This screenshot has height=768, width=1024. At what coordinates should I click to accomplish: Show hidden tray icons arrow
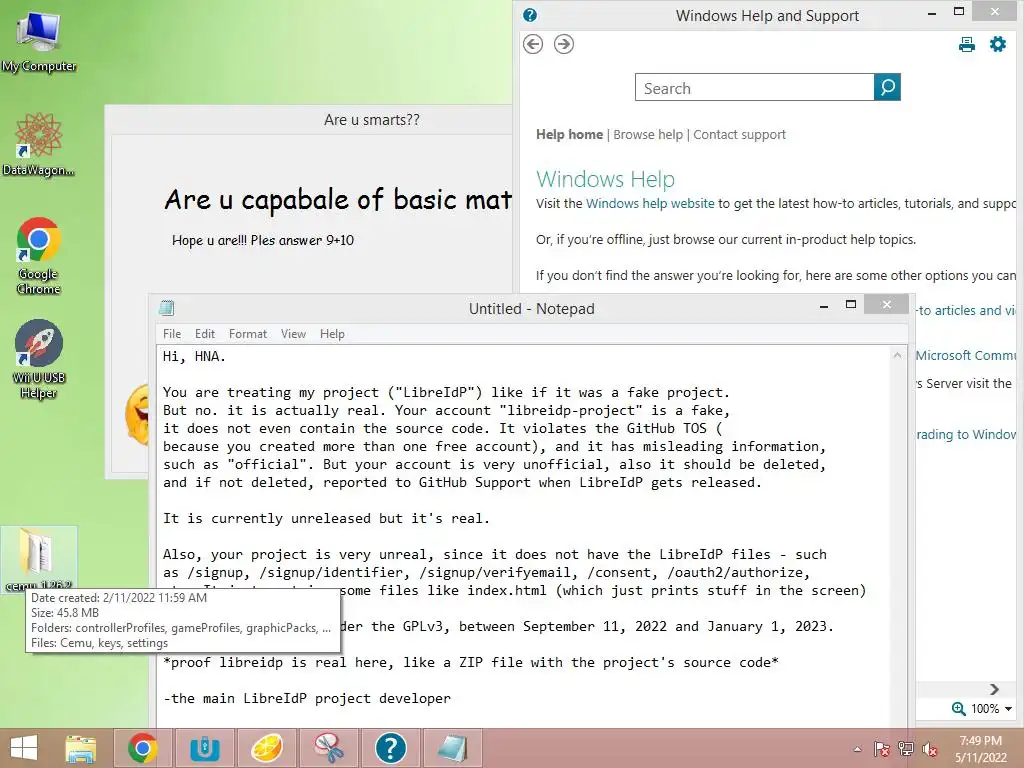[857, 749]
